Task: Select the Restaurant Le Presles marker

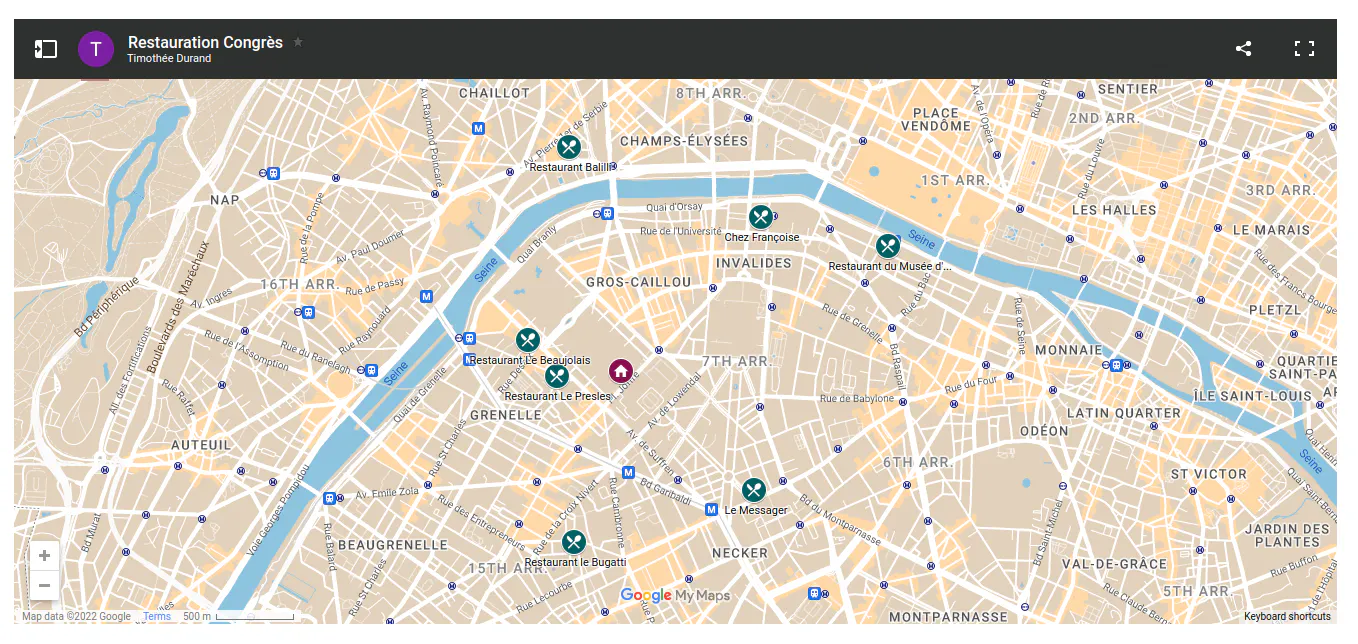Action: point(557,376)
